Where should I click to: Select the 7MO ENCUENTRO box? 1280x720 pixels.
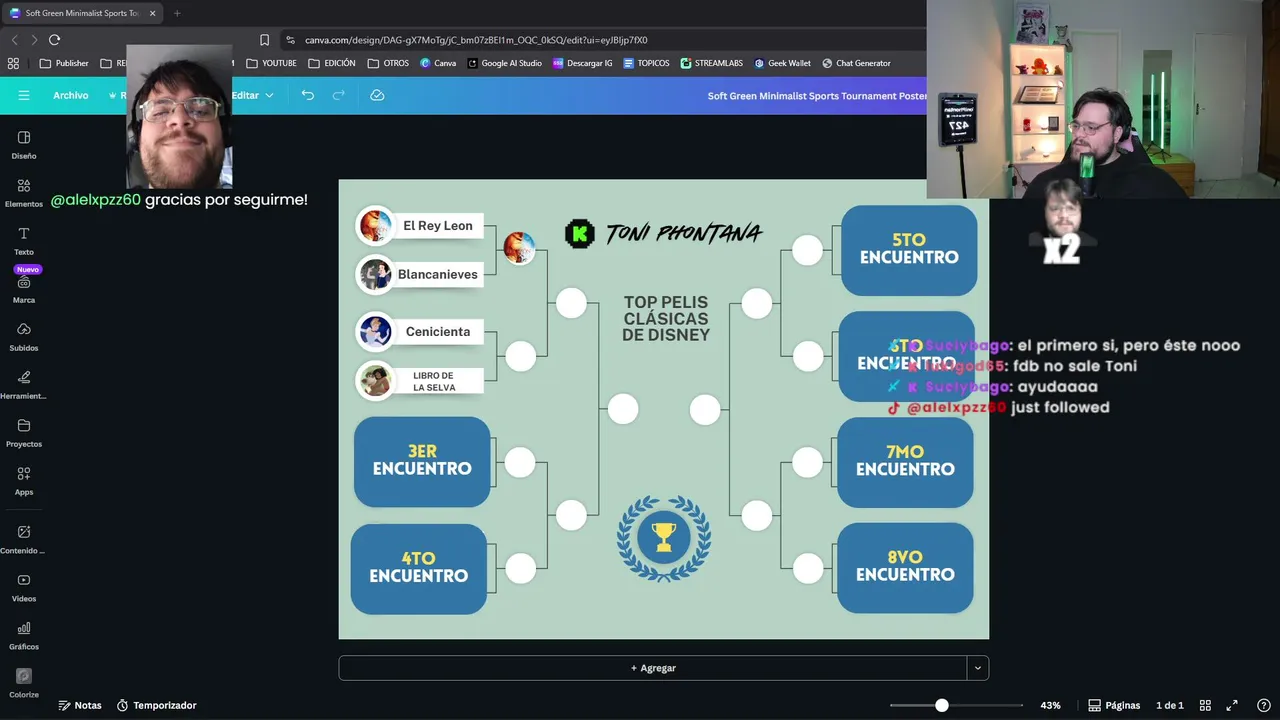pyautogui.click(x=905, y=461)
